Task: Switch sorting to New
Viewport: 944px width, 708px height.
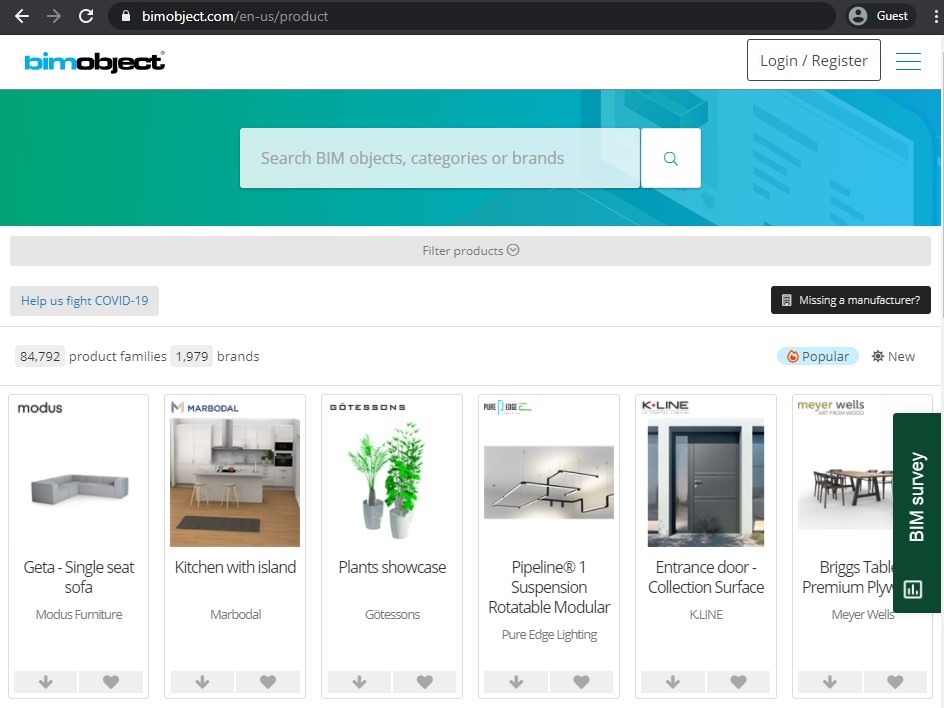Action: click(892, 355)
